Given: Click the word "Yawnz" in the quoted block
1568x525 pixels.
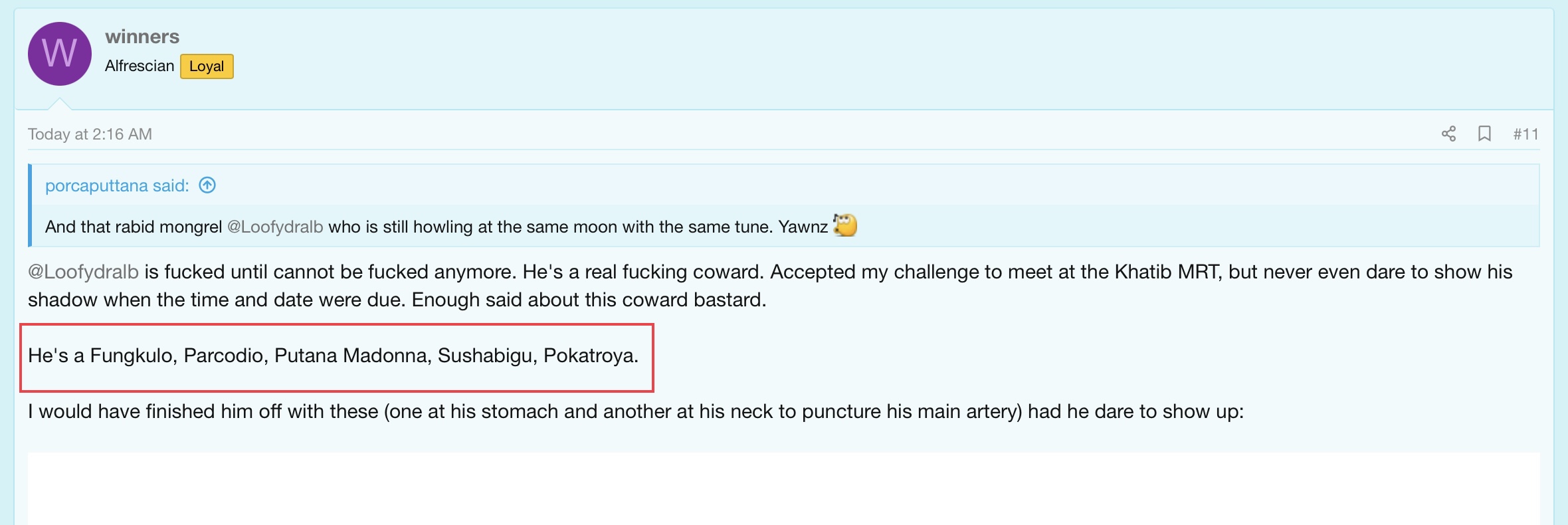Looking at the screenshot, I should click(803, 227).
